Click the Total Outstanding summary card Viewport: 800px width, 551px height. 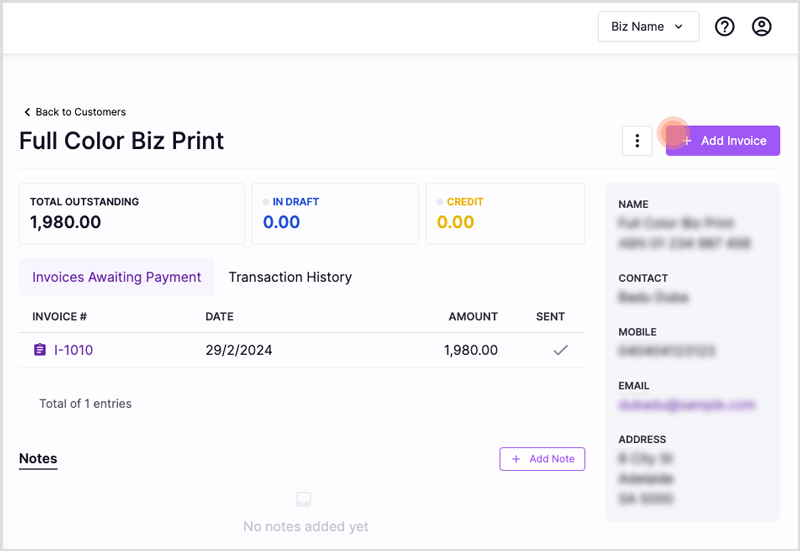131,213
